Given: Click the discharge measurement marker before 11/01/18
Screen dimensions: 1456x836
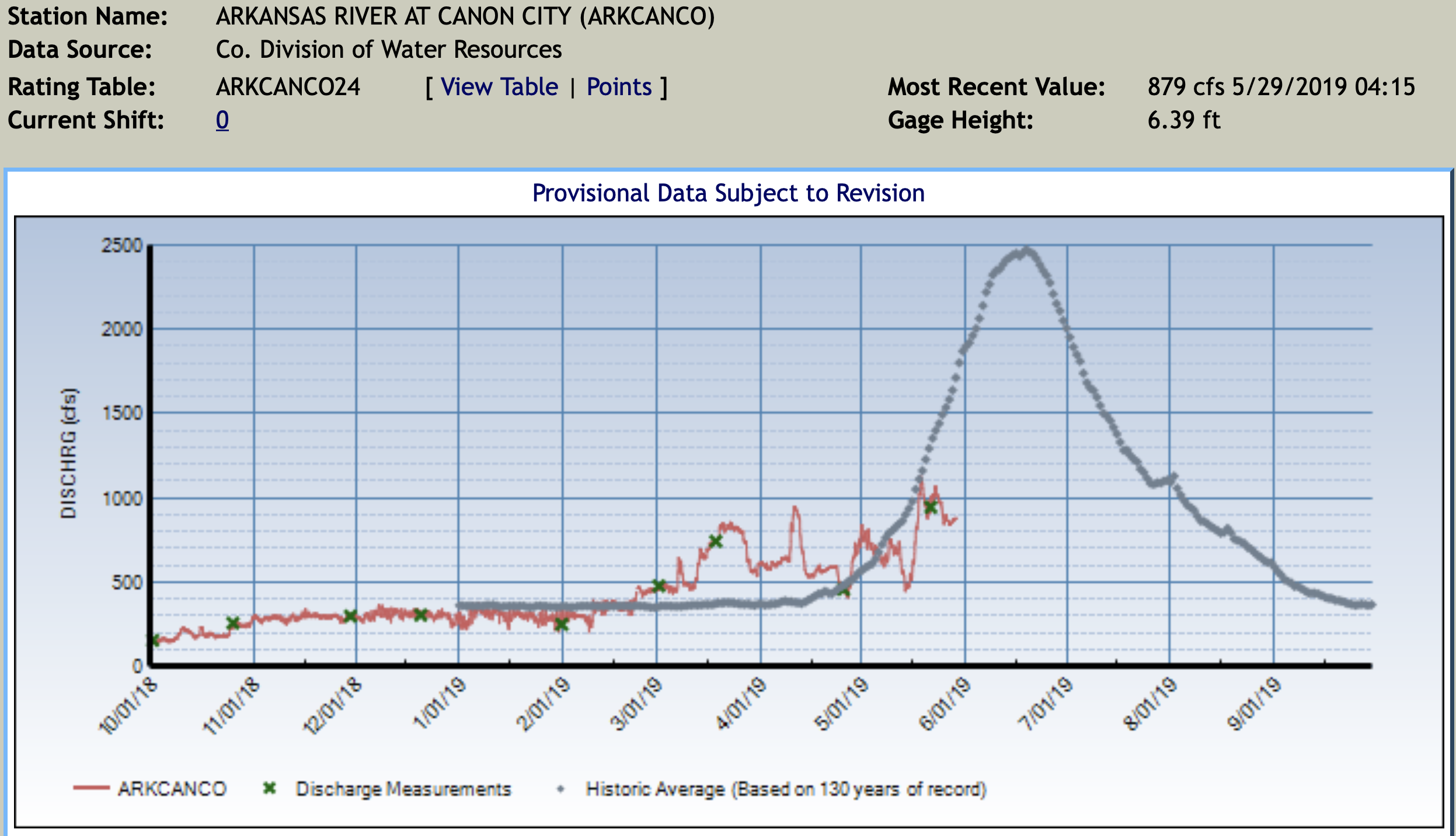Looking at the screenshot, I should (x=232, y=623).
